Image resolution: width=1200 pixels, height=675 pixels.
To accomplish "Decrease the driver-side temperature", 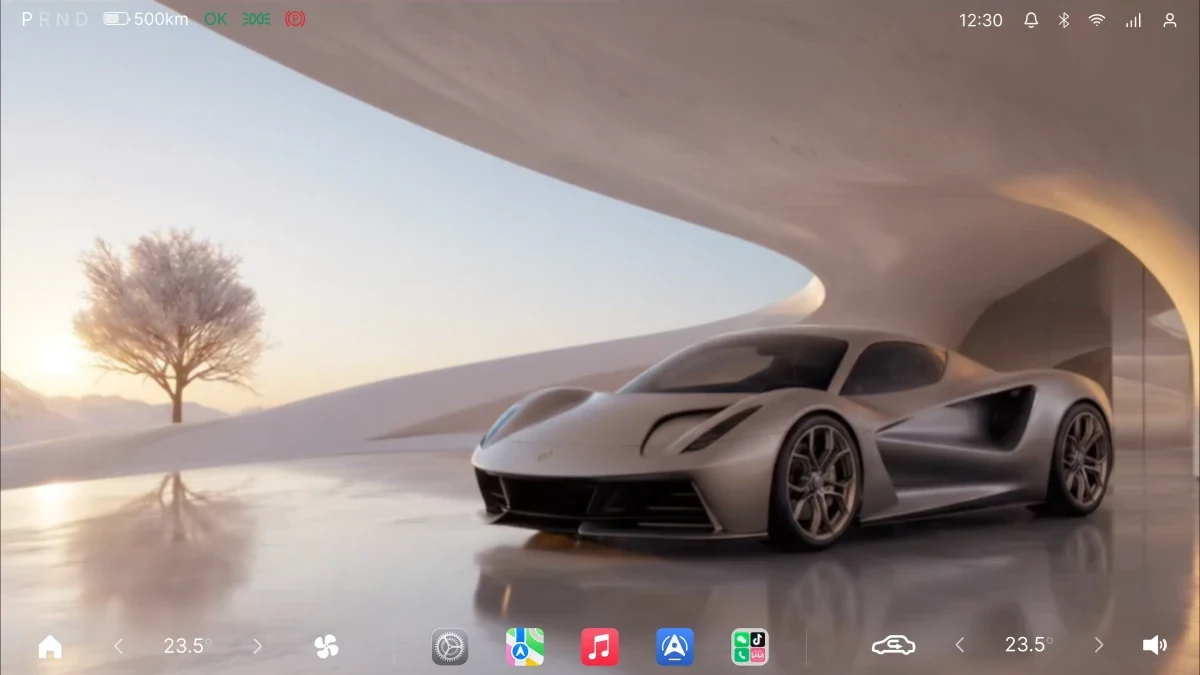I will 118,646.
